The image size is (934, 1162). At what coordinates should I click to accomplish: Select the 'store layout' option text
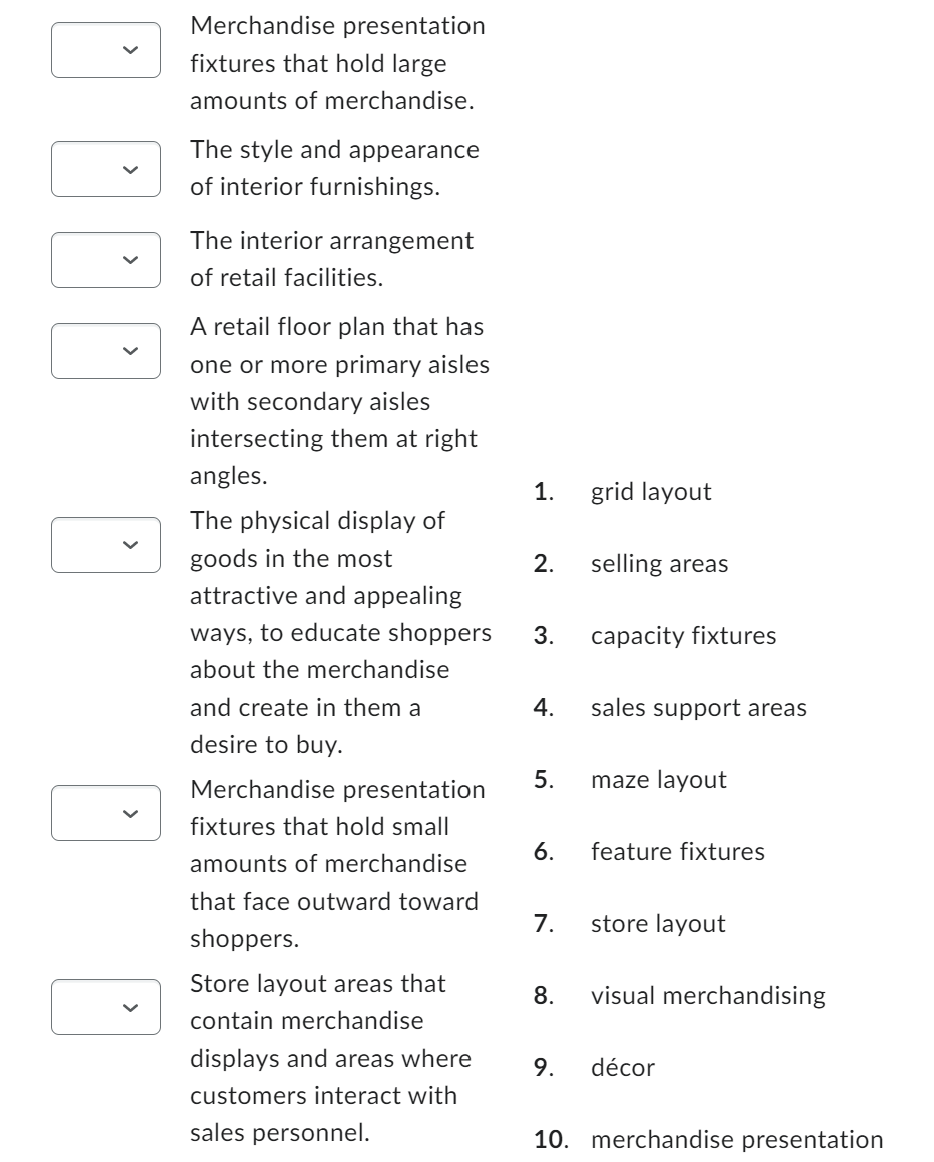click(658, 924)
